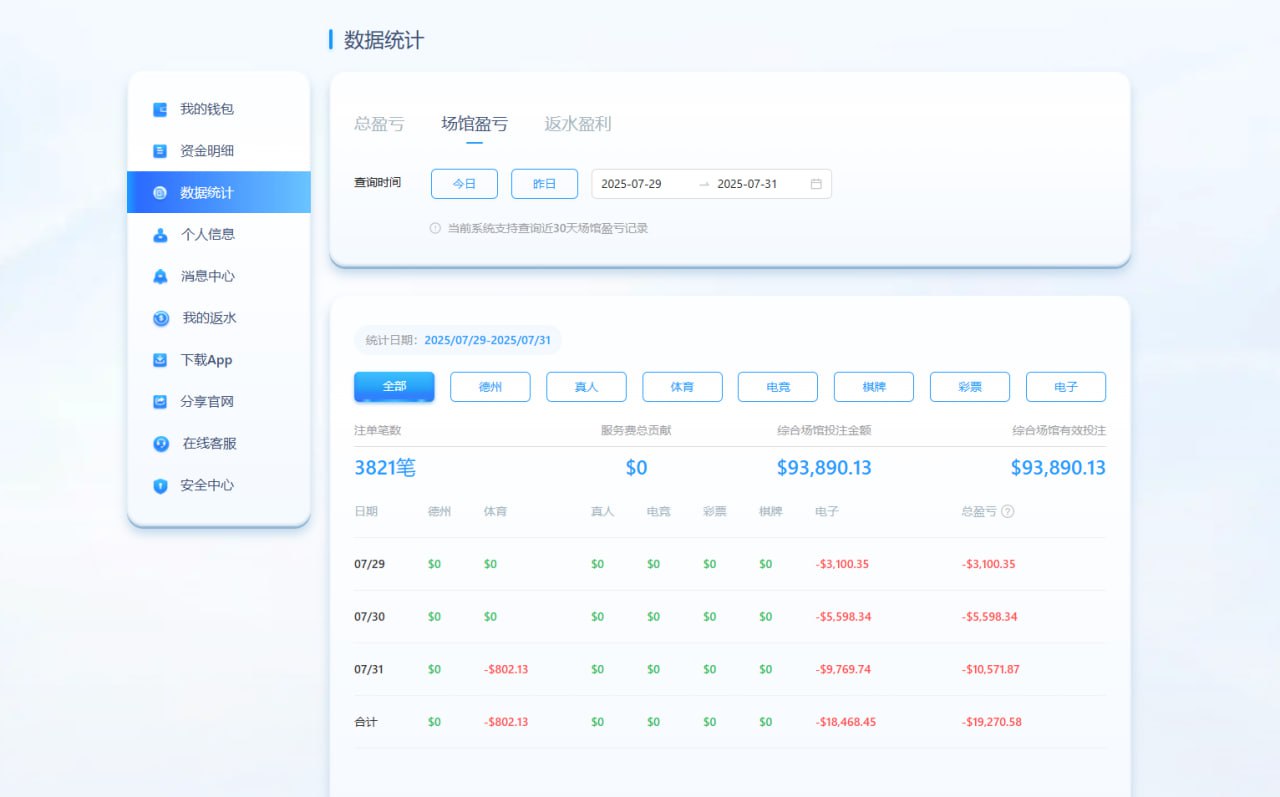Screen dimensions: 1280x797
Task: Click the 我的返水 coin icon
Action: click(x=161, y=319)
